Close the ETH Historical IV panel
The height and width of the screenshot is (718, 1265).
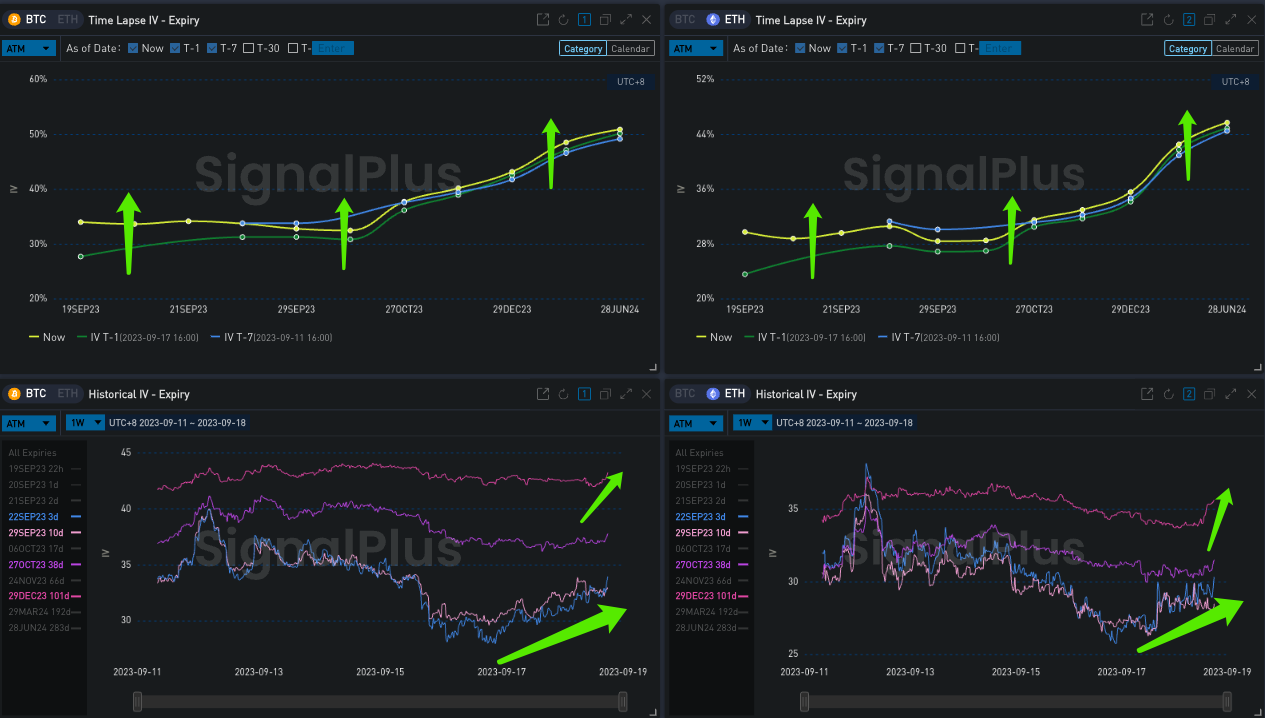tap(1251, 394)
